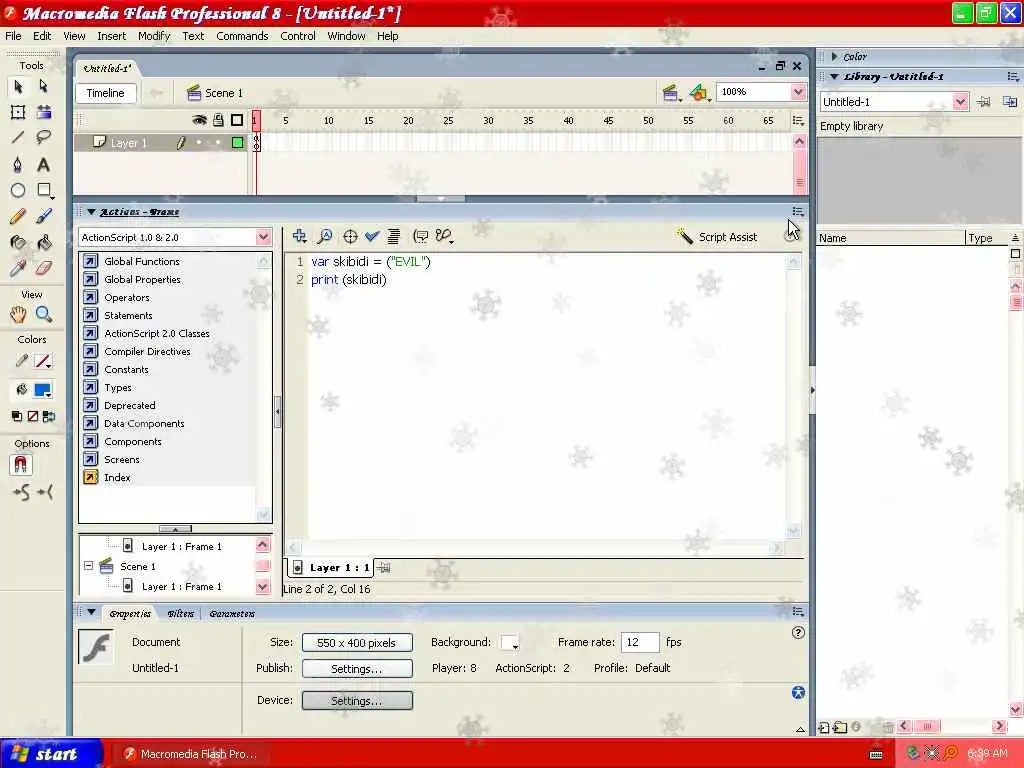Select the Gradient Transform tool

tap(43, 112)
